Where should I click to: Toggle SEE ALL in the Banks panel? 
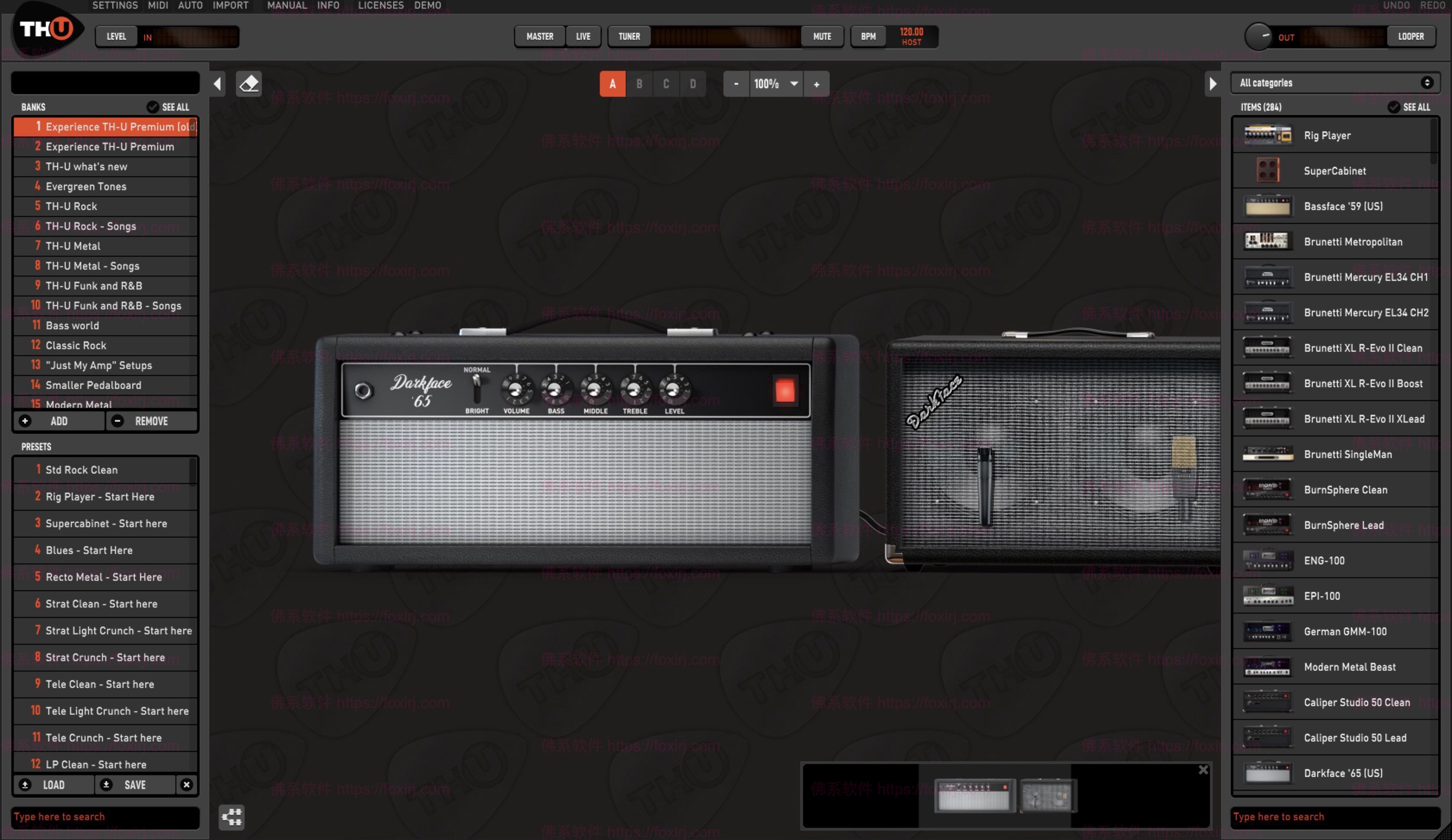[x=168, y=107]
